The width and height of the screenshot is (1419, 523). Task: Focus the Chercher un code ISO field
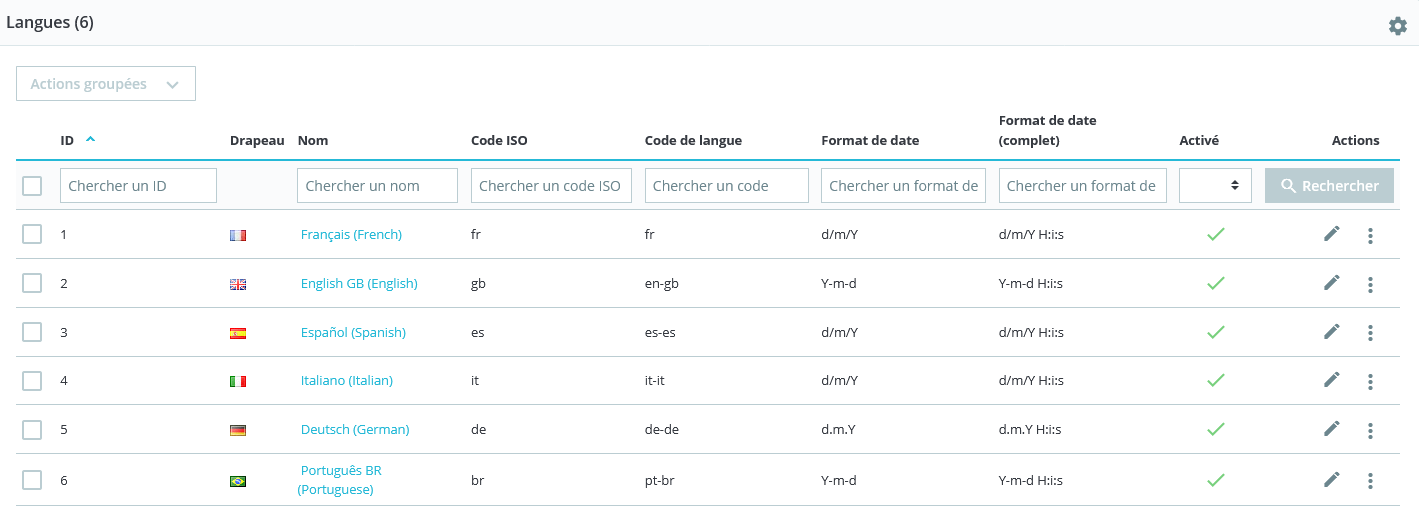(551, 186)
